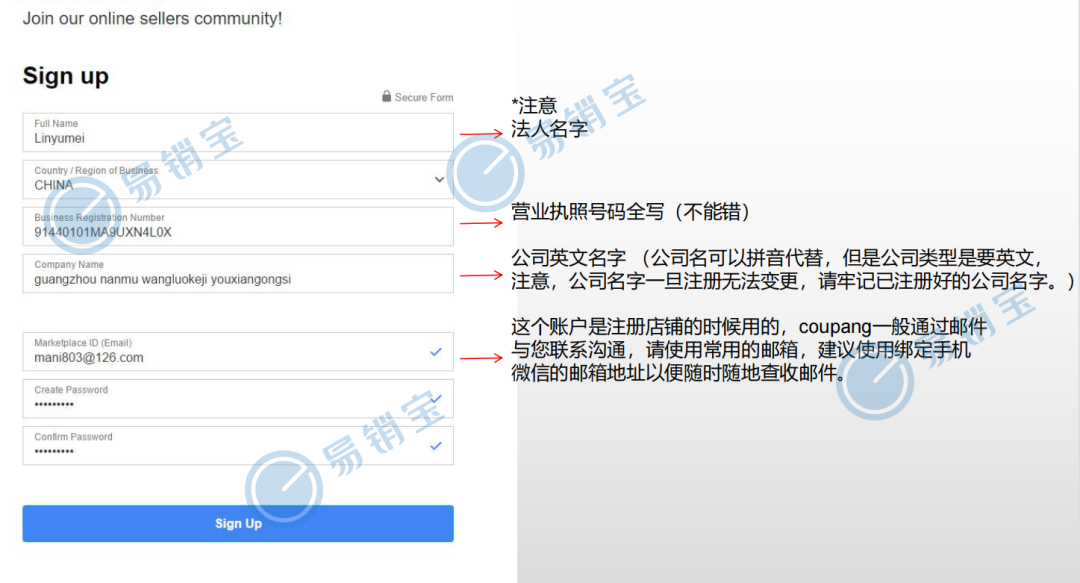Click the Marketplace ID (Email) field
The width and height of the screenshot is (1080, 583).
(x=238, y=351)
